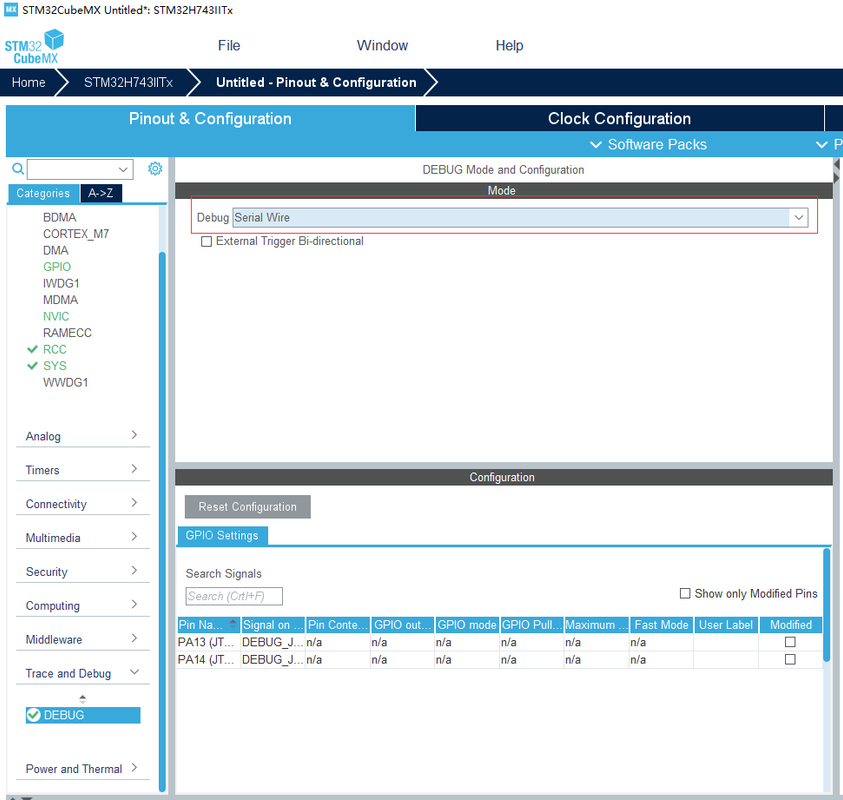
Task: Click the search magnifier icon in sidebar
Action: click(x=18, y=169)
